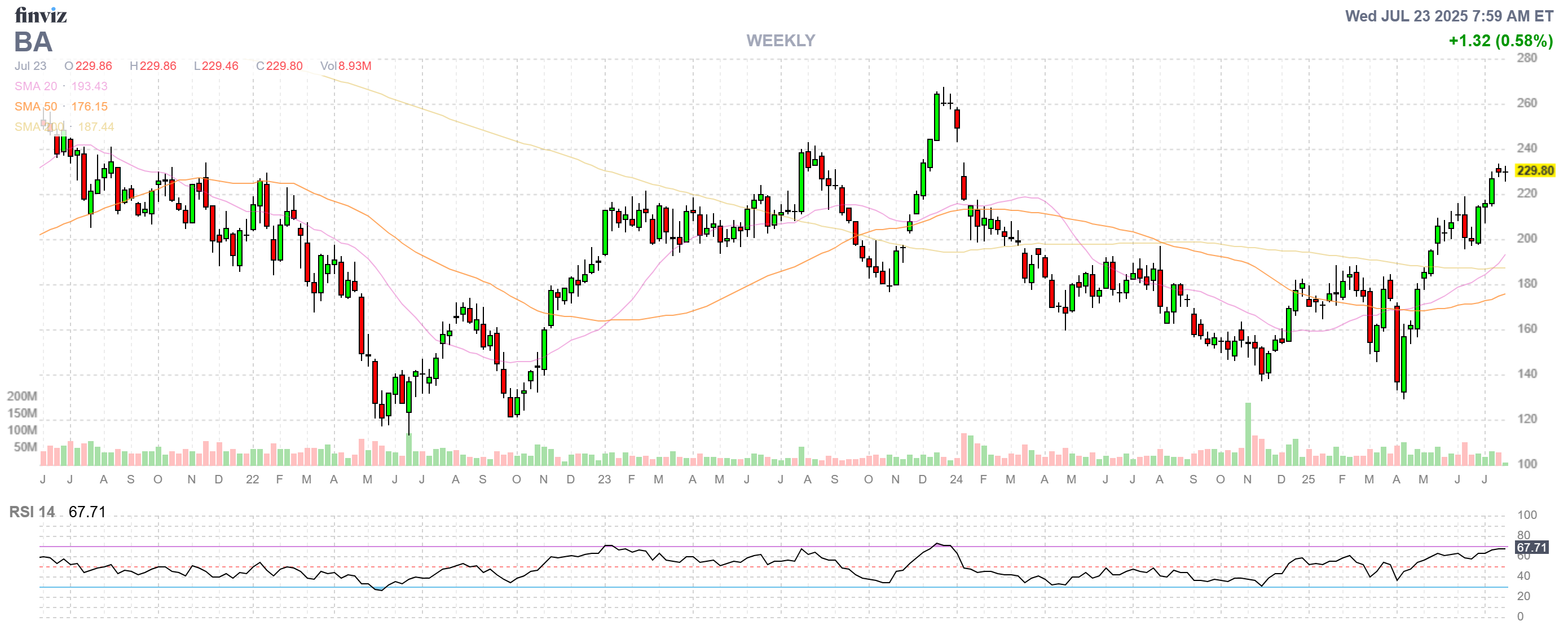The width and height of the screenshot is (1568, 634).
Task: Select the SMA 20 legend label
Action: pos(36,86)
